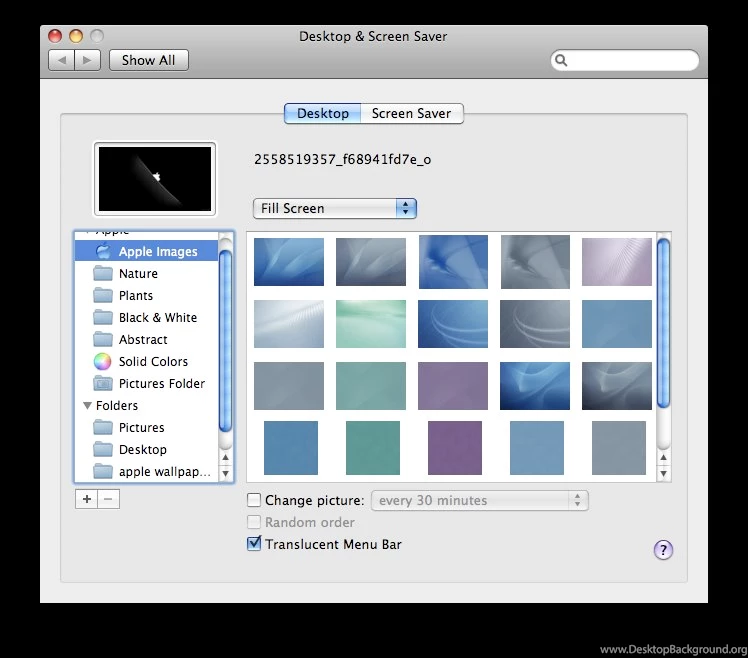This screenshot has height=658, width=748.
Task: Go back with the left arrow button
Action: pos(62,60)
